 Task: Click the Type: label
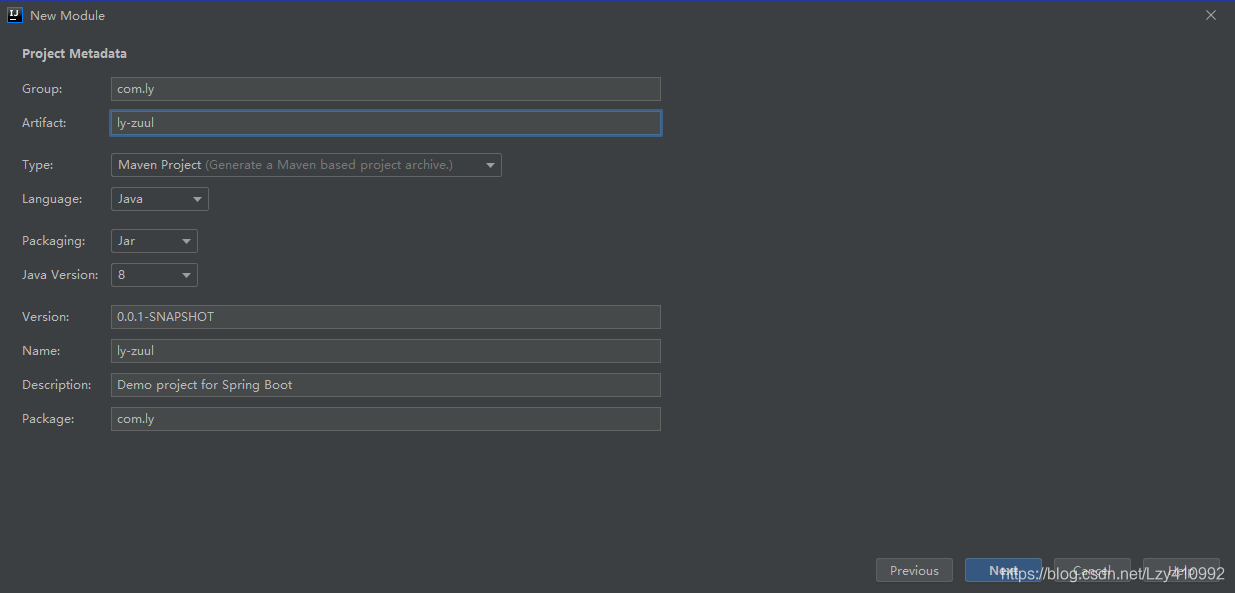point(38,165)
